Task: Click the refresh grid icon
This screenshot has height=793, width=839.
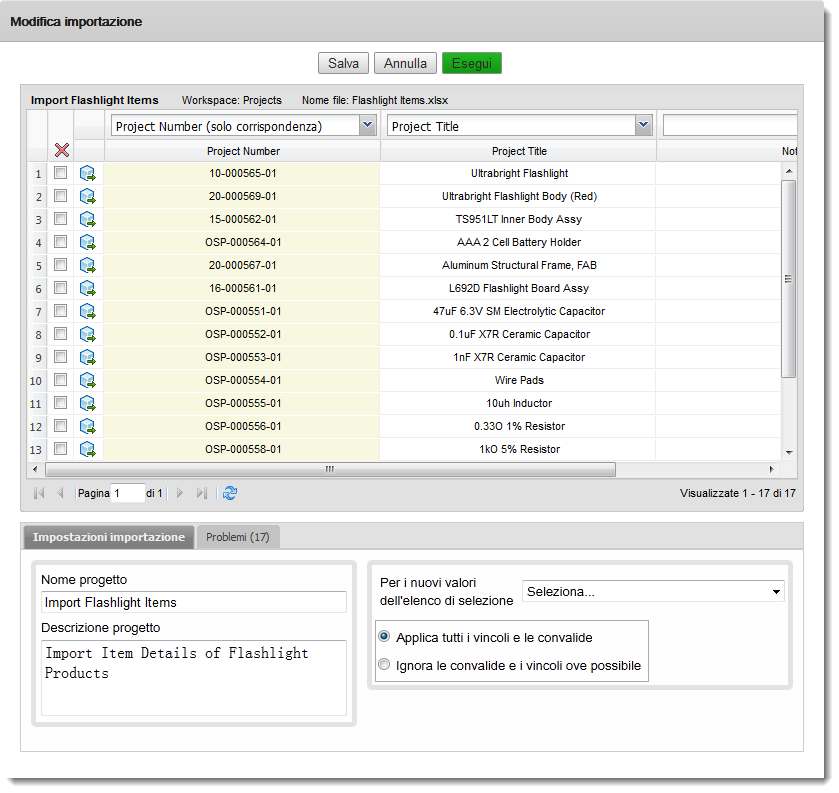Action: [x=230, y=492]
